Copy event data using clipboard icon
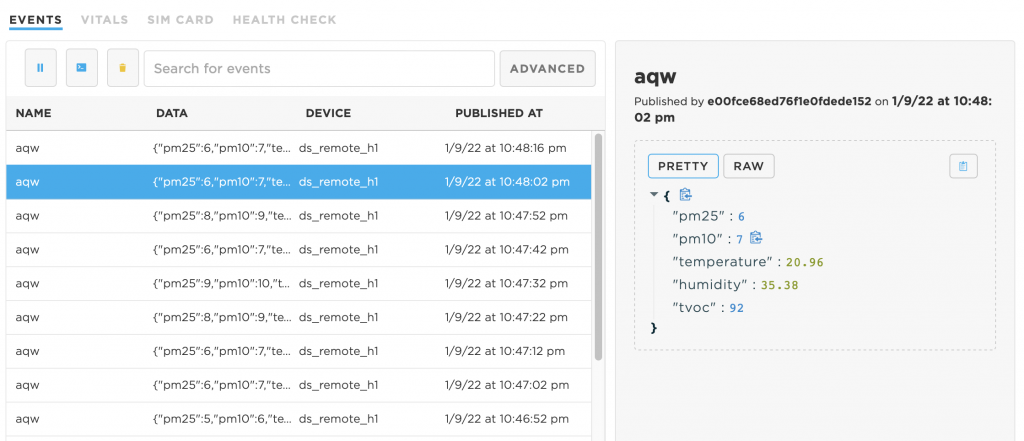 (963, 167)
